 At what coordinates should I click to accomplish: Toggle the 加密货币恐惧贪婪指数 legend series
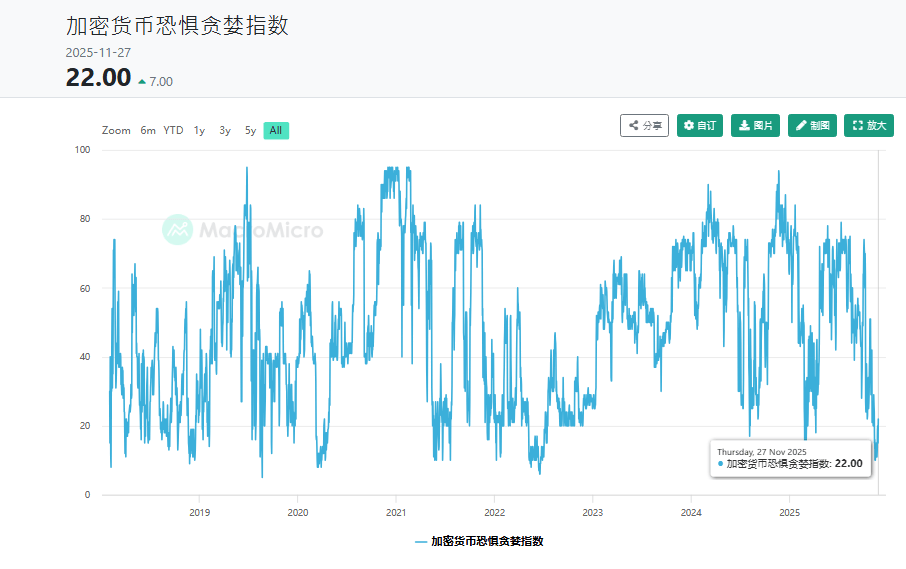click(x=479, y=541)
